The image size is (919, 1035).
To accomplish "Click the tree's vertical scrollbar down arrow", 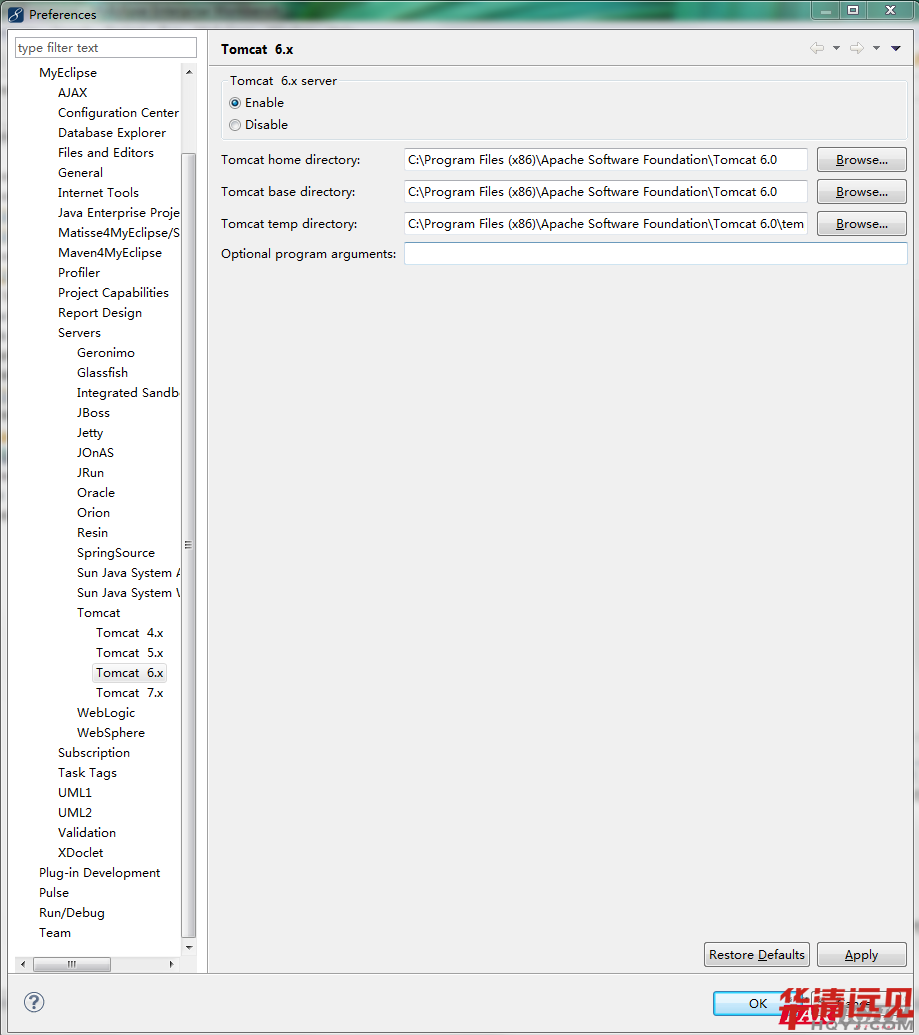I will (189, 947).
